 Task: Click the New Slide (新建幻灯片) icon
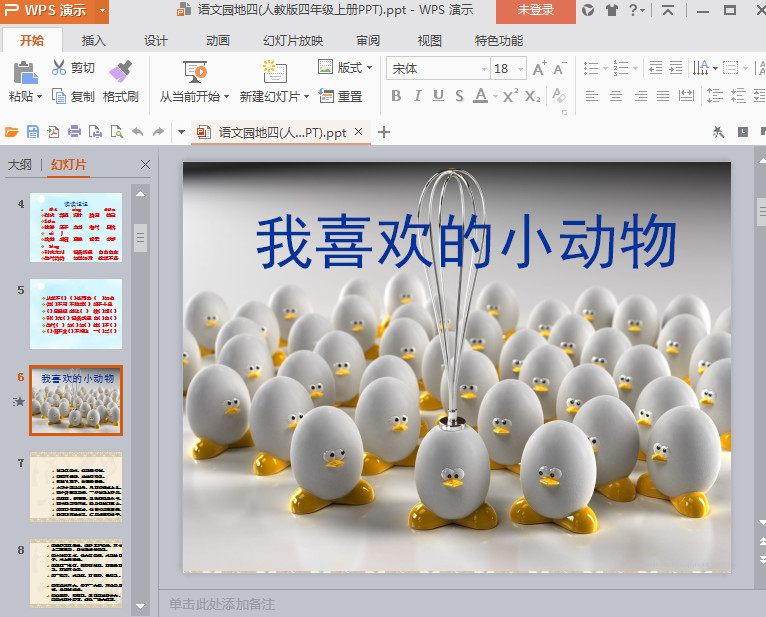(x=274, y=72)
